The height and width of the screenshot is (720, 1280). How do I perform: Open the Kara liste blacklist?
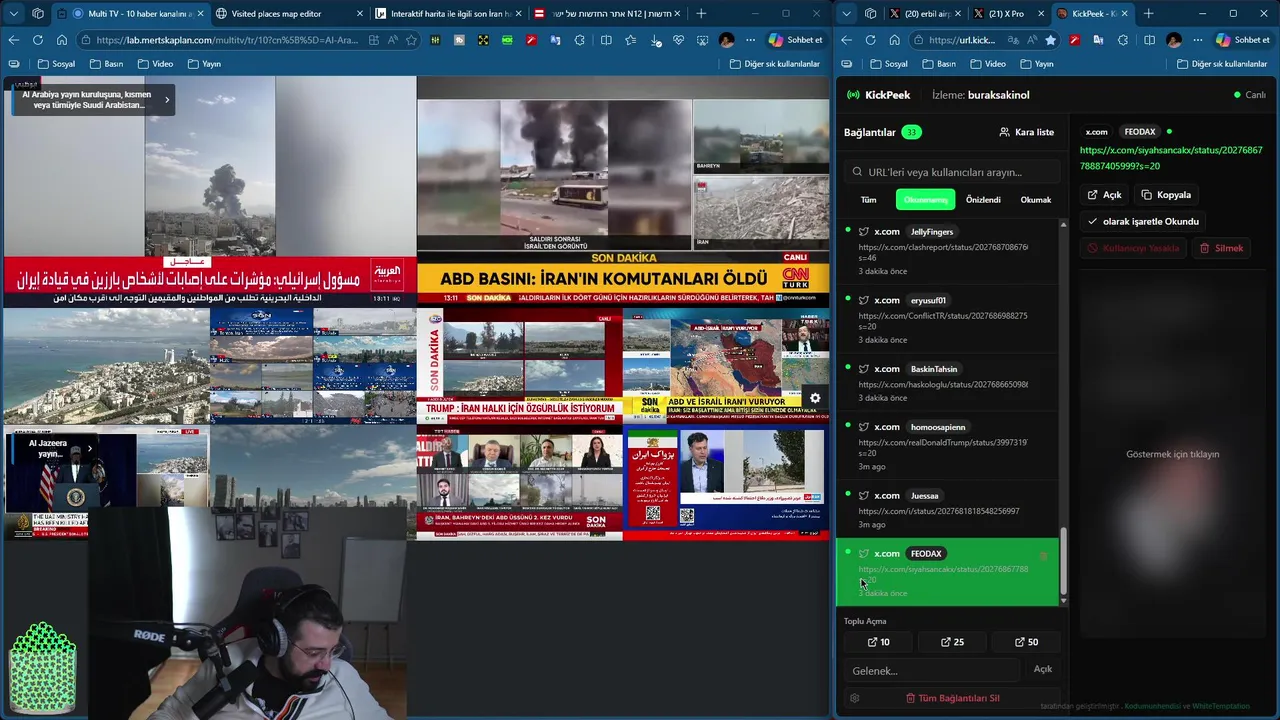coord(1026,132)
